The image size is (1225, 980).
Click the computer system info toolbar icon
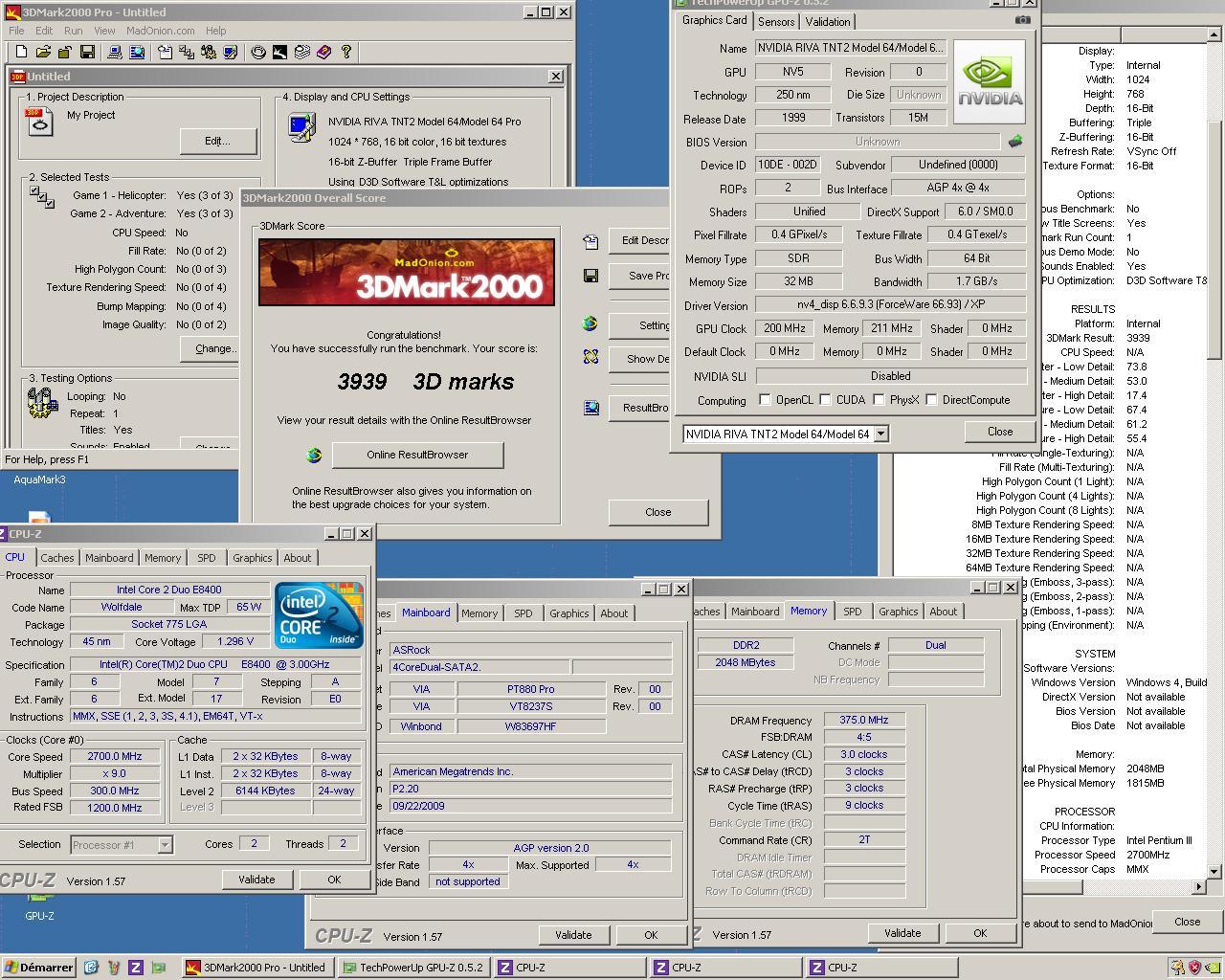tap(115, 52)
